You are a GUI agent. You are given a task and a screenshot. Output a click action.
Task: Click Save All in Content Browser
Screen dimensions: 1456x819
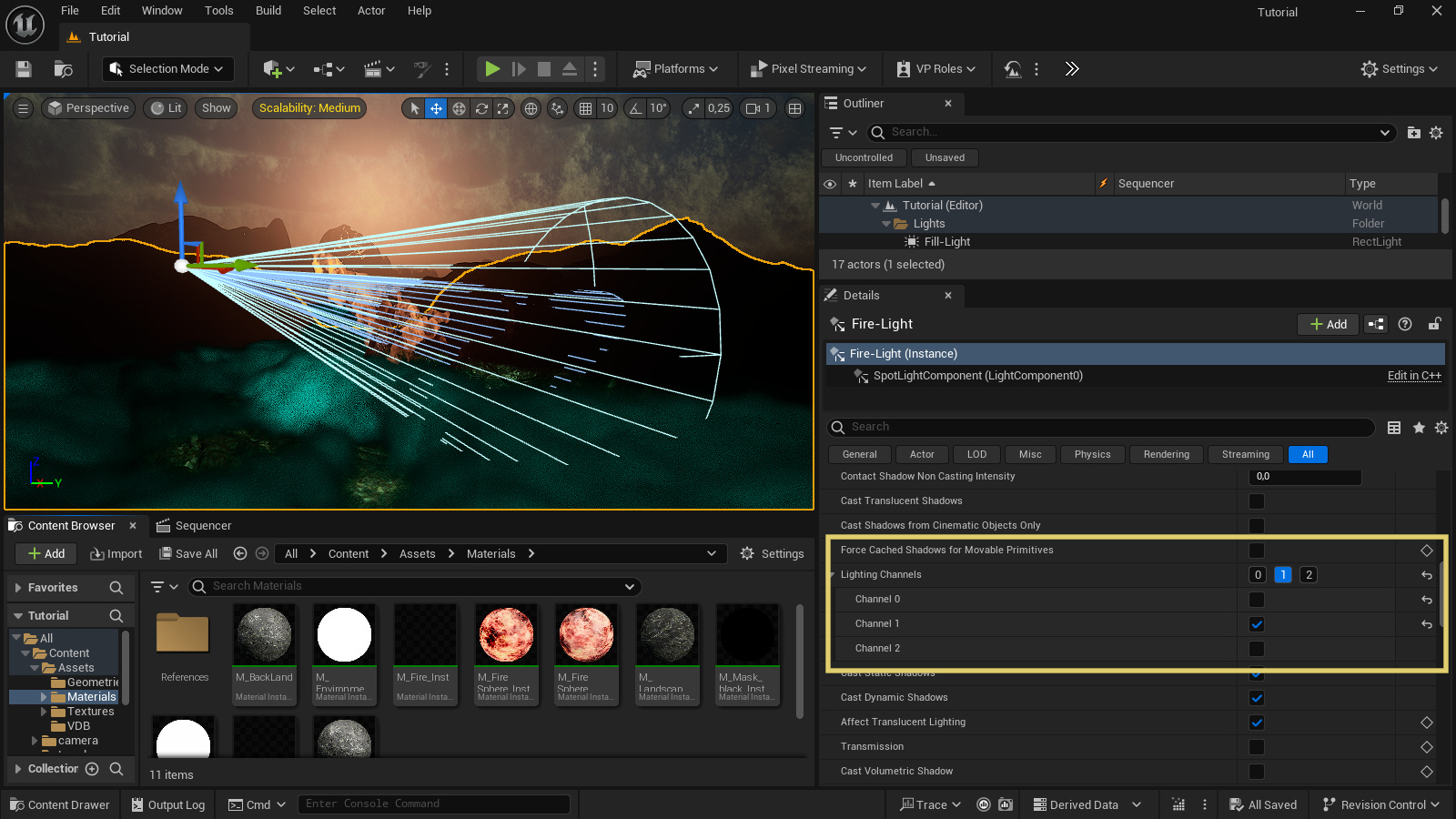[x=188, y=554]
